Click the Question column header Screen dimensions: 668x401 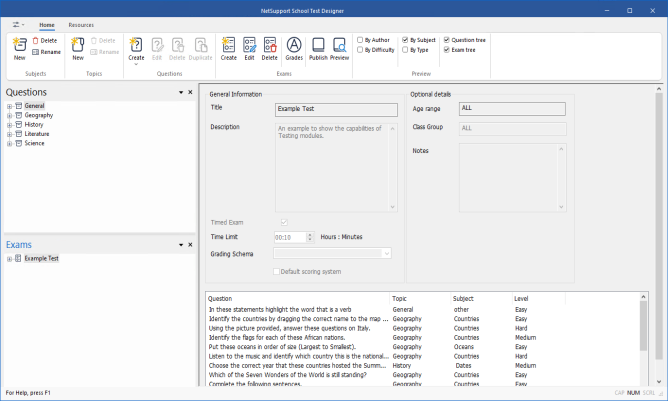297,298
